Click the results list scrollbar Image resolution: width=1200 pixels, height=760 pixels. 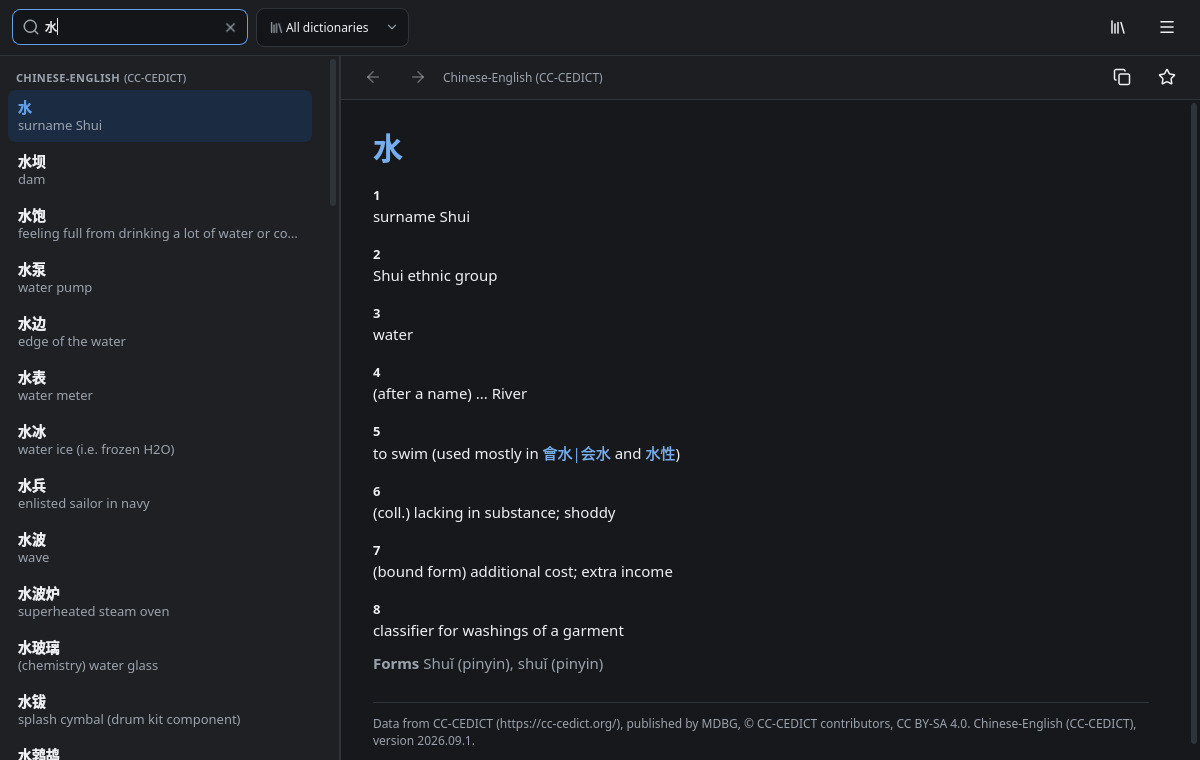pyautogui.click(x=334, y=132)
